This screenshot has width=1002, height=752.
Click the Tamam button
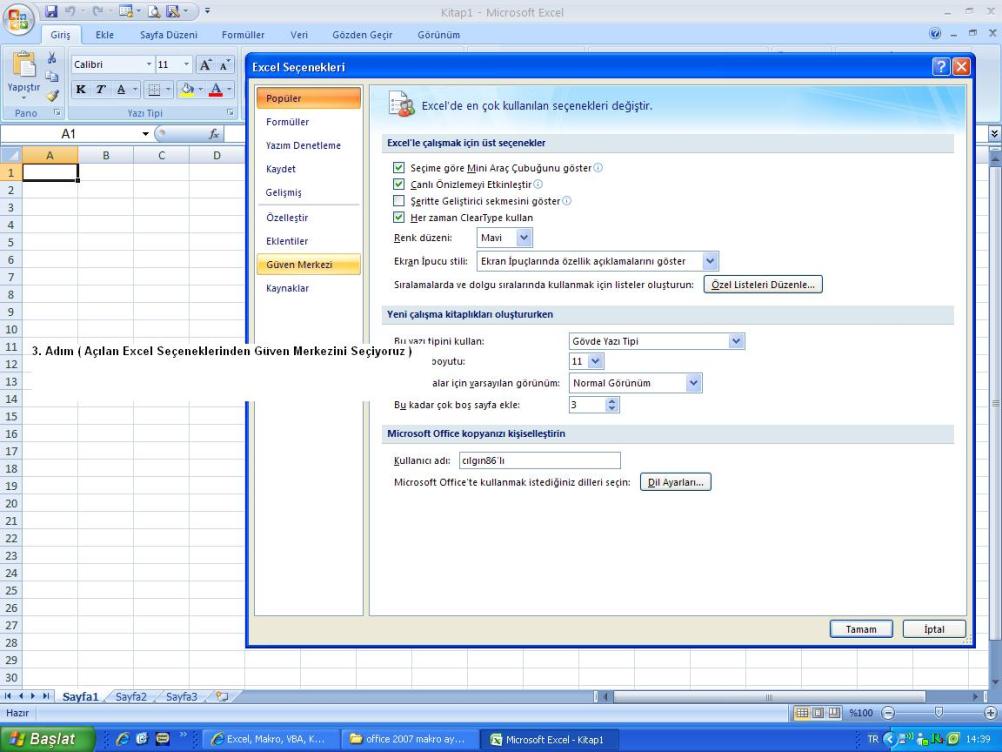pos(861,629)
